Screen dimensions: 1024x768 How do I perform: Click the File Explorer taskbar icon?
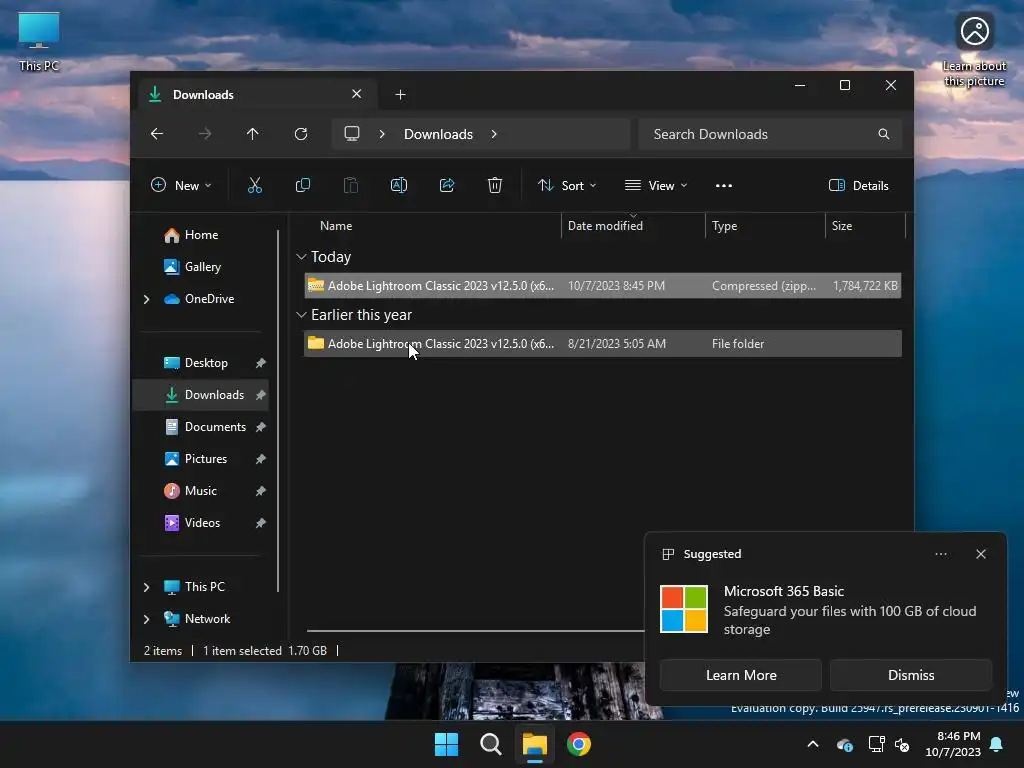point(534,744)
